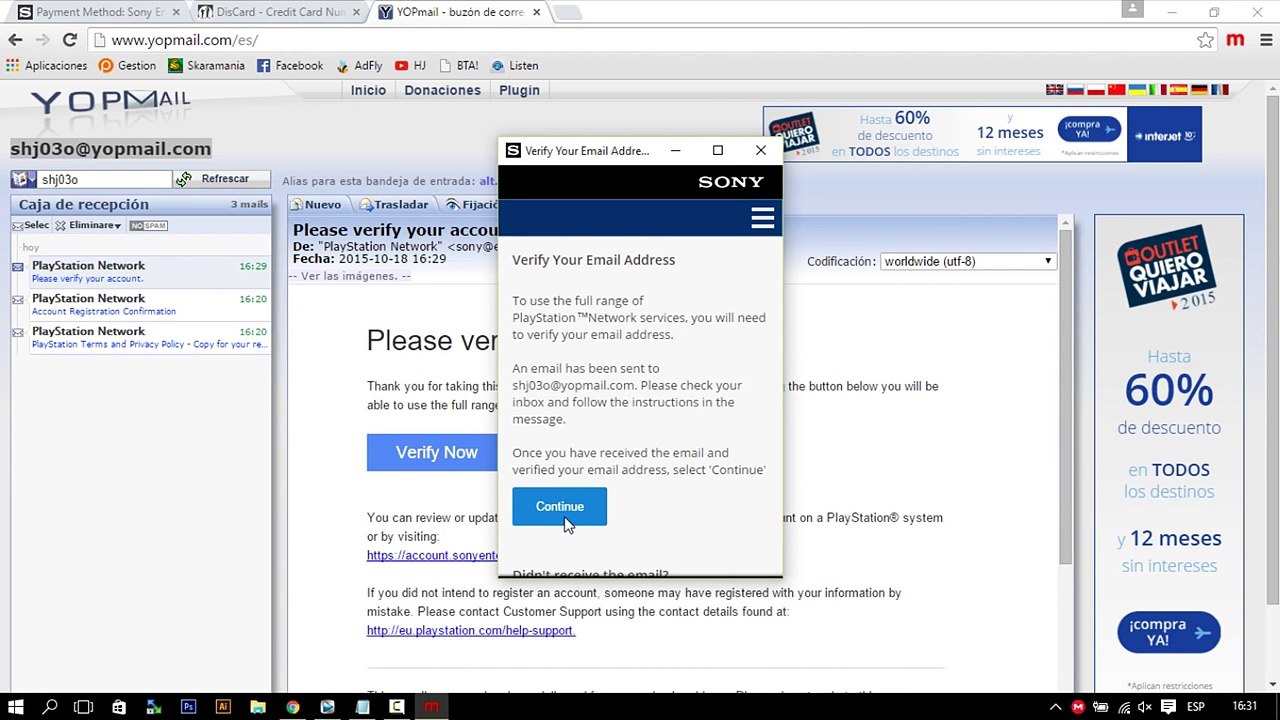Open Task View on the taskbar
The image size is (1280, 720).
pyautogui.click(x=84, y=707)
